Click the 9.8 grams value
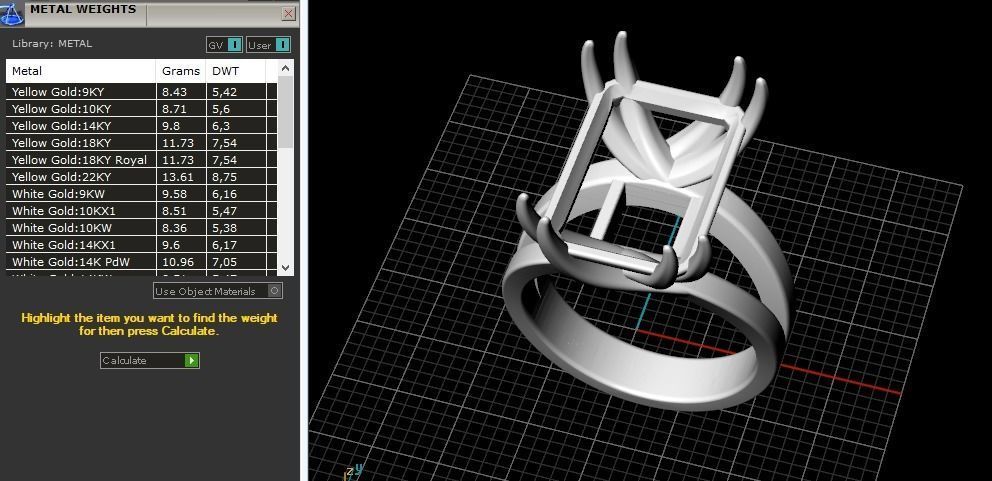This screenshot has height=481, width=992. (171, 126)
